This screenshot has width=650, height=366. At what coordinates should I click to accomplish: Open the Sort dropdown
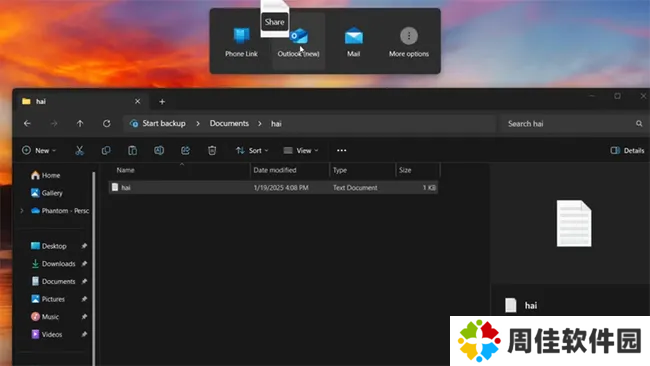[x=252, y=150]
